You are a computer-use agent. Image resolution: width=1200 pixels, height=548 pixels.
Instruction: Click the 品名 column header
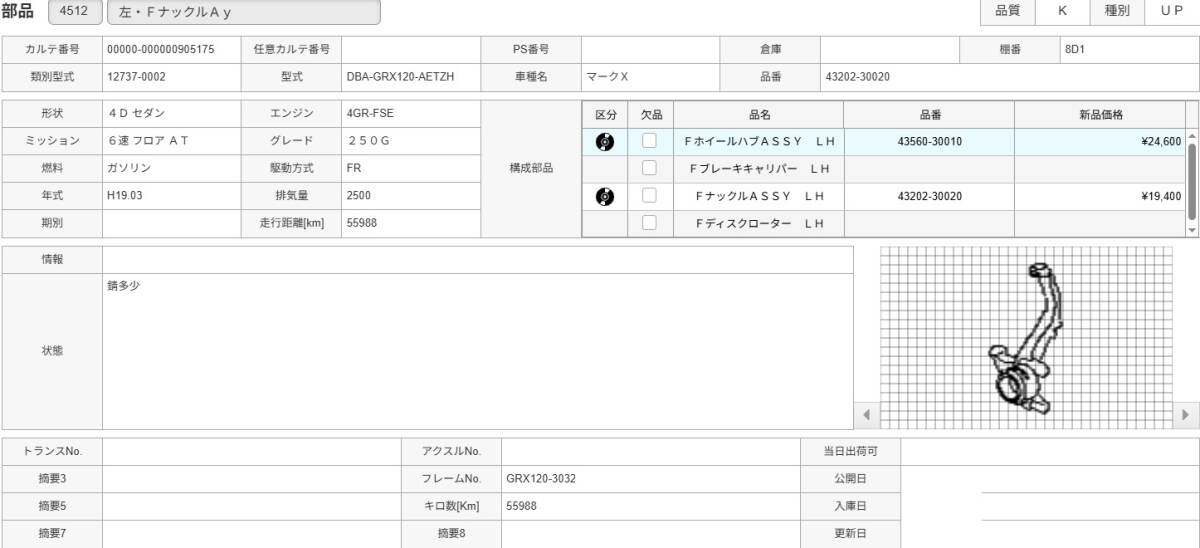coord(759,115)
